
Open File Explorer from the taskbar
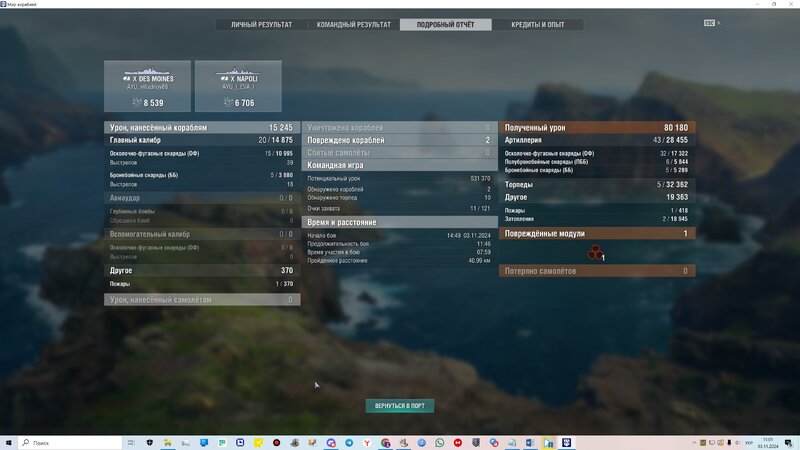pyautogui.click(x=167, y=442)
